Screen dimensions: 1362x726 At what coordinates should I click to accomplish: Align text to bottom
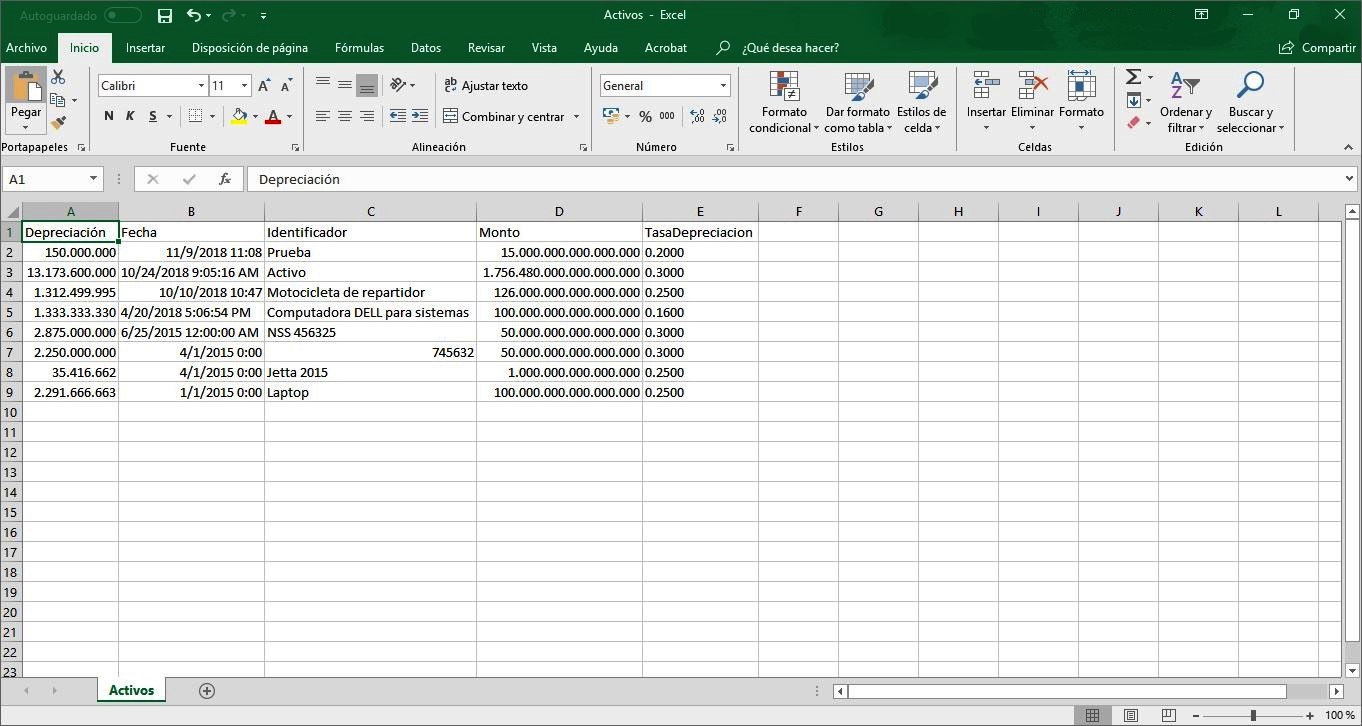(x=367, y=85)
